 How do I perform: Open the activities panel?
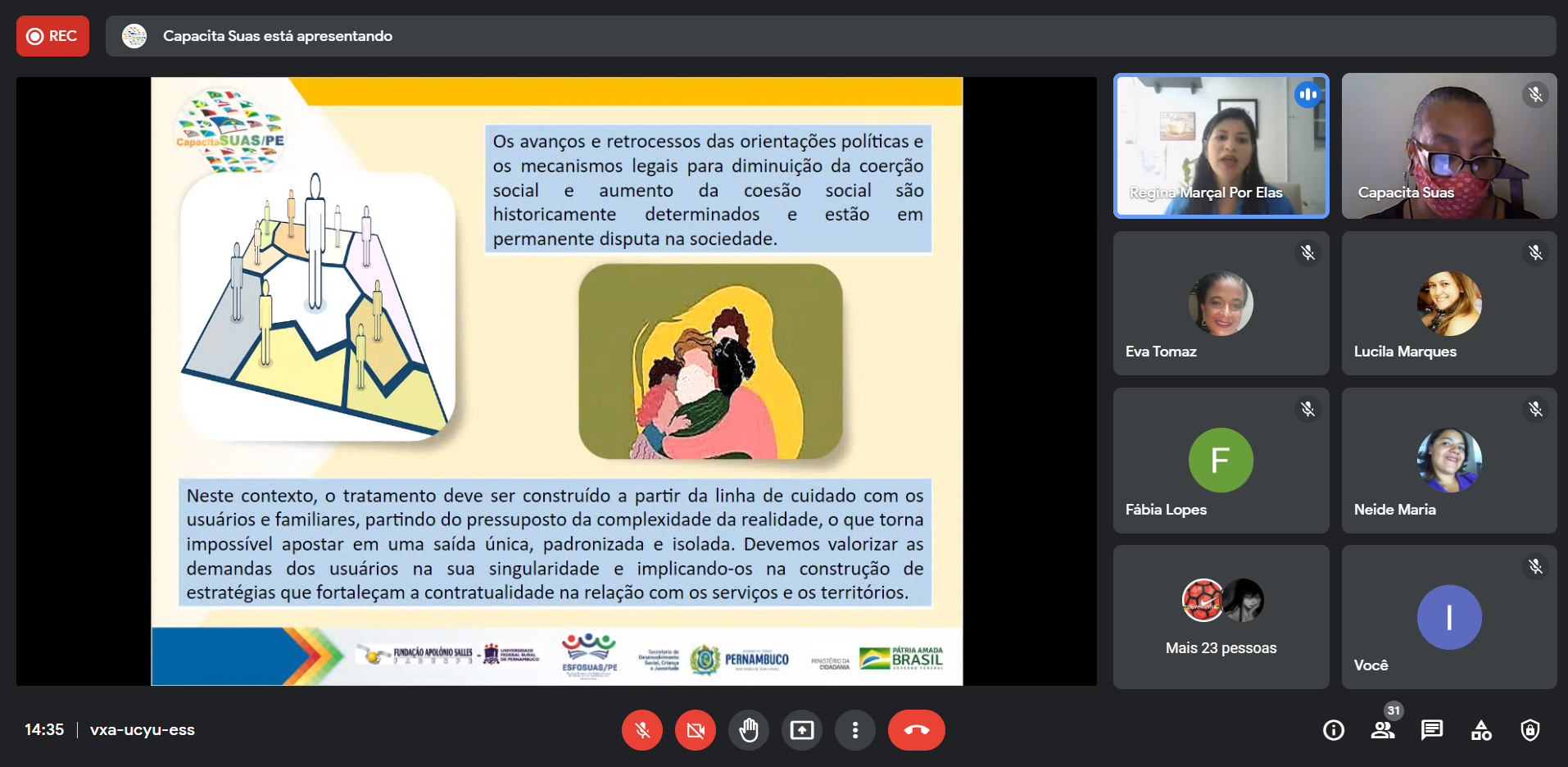[x=1481, y=730]
